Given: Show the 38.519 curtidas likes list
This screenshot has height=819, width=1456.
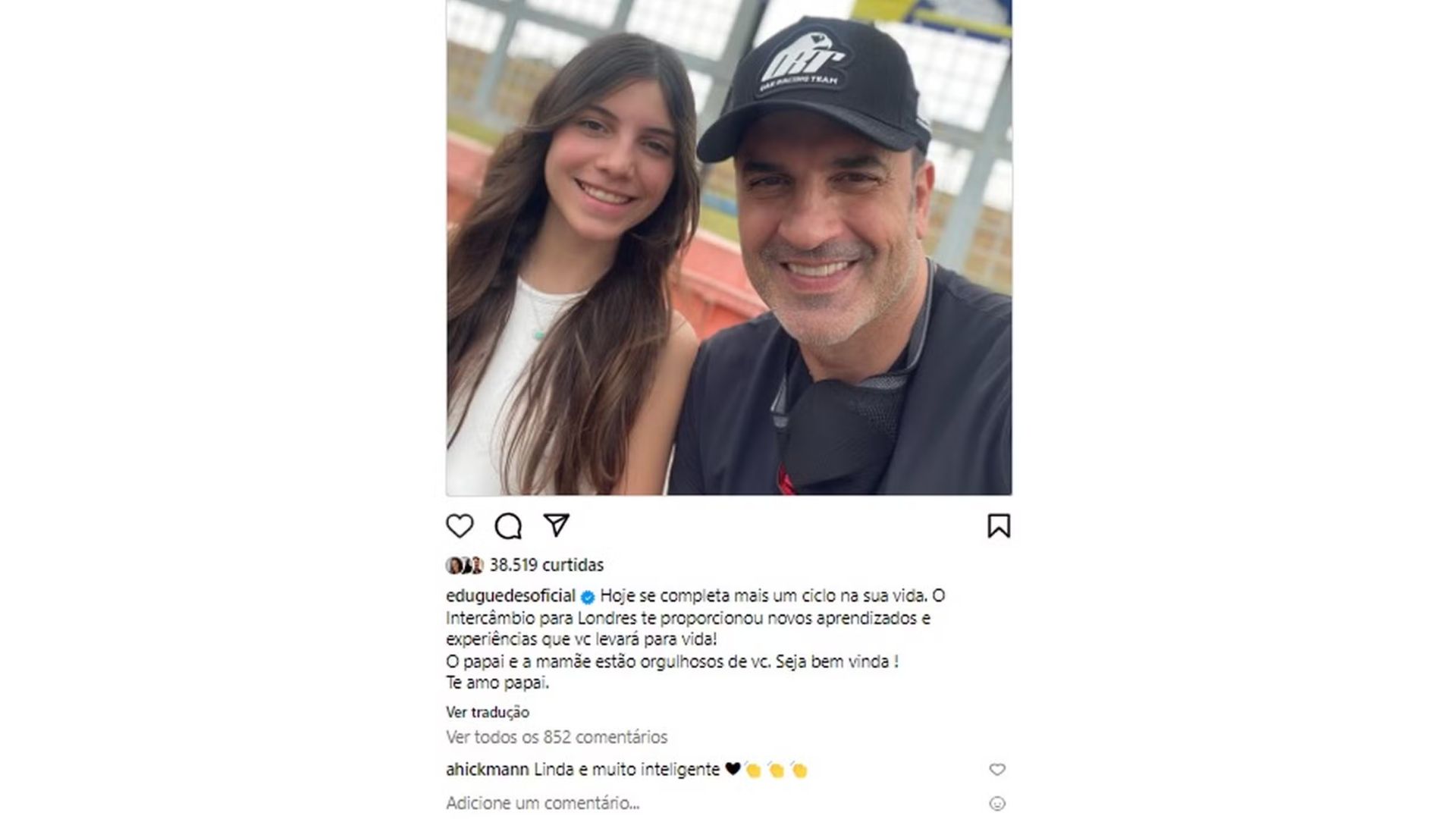Looking at the screenshot, I should [x=547, y=565].
